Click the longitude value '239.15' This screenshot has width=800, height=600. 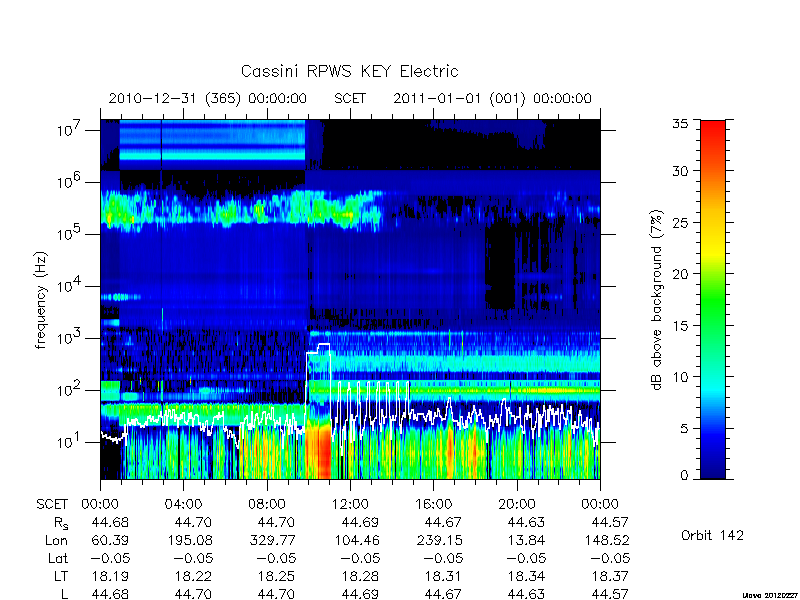443,540
